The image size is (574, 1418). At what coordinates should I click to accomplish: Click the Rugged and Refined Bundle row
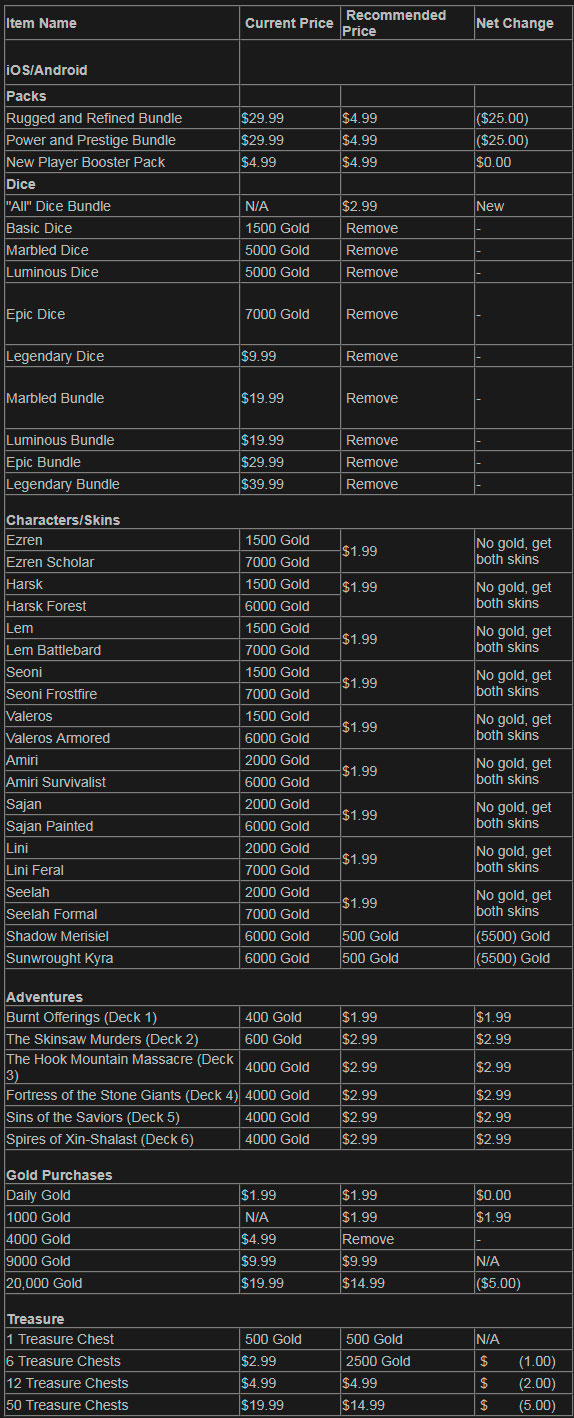(288, 118)
